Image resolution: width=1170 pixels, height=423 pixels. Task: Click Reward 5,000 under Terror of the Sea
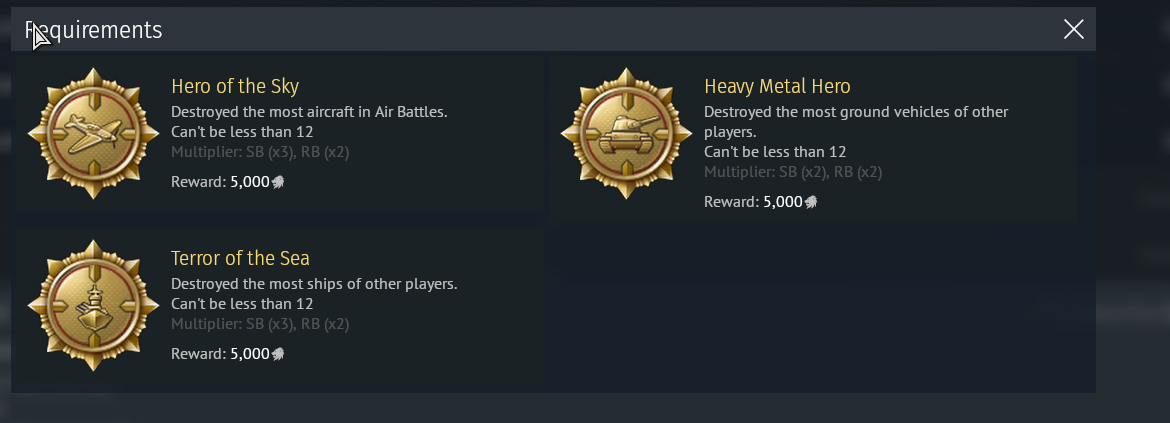click(228, 354)
